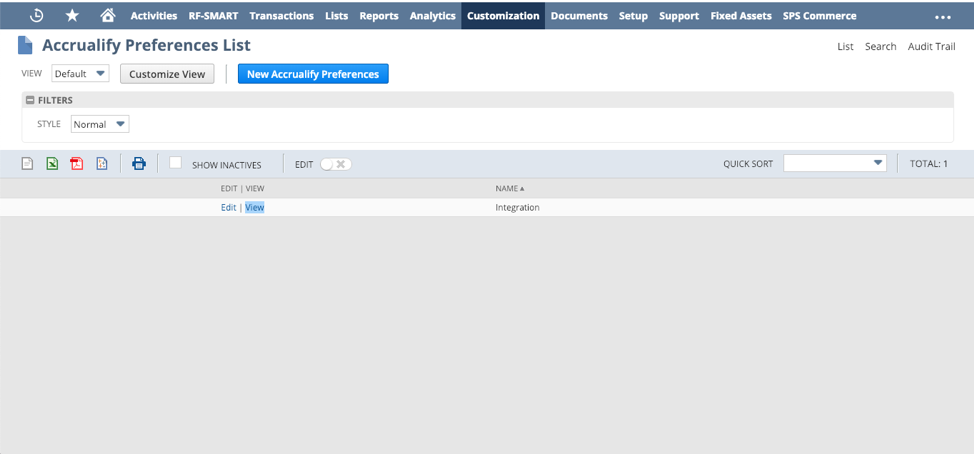Click the blue export document icon
The image size is (974, 454).
[102, 163]
